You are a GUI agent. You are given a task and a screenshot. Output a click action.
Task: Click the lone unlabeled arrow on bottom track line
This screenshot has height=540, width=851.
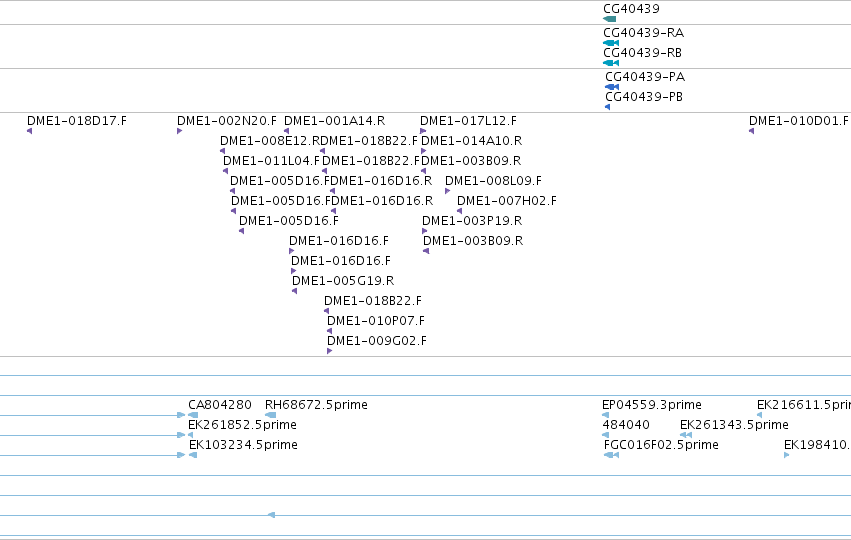point(271,515)
